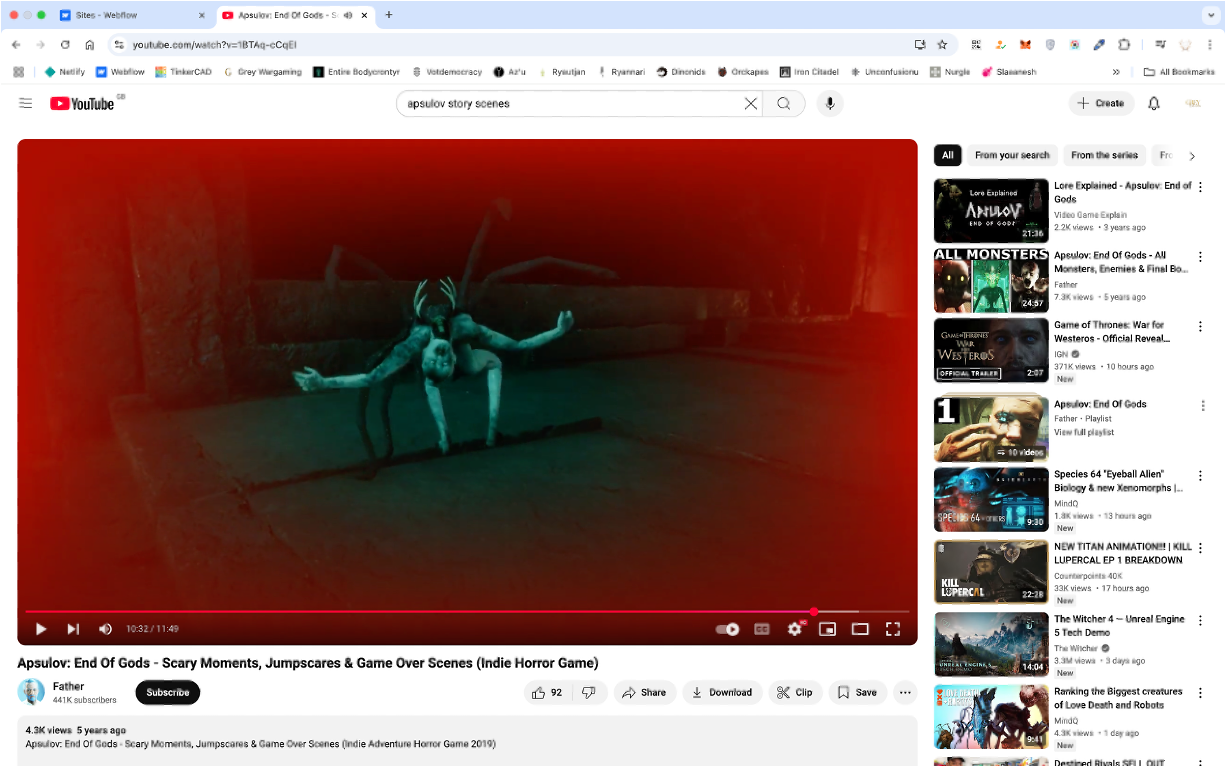Switch to Sites - Webflow tab
Viewport: 1226px width, 766px height.
pyautogui.click(x=133, y=15)
